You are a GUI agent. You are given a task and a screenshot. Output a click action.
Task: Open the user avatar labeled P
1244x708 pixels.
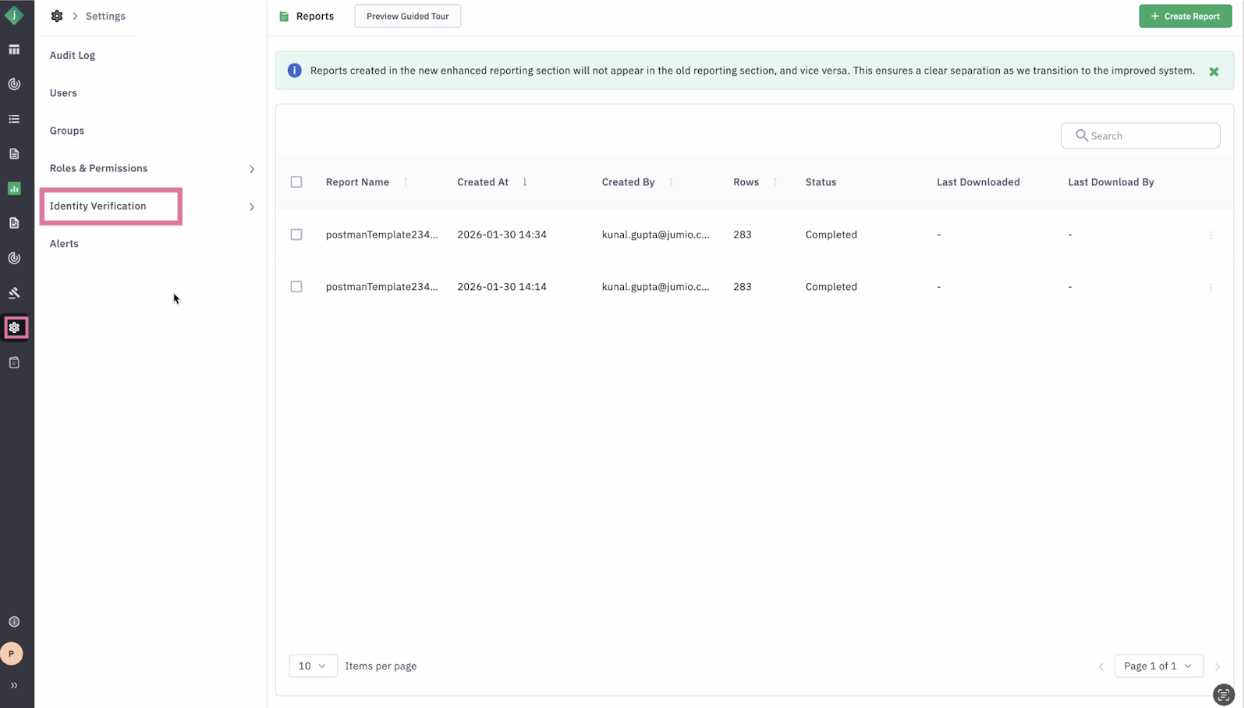pos(12,654)
